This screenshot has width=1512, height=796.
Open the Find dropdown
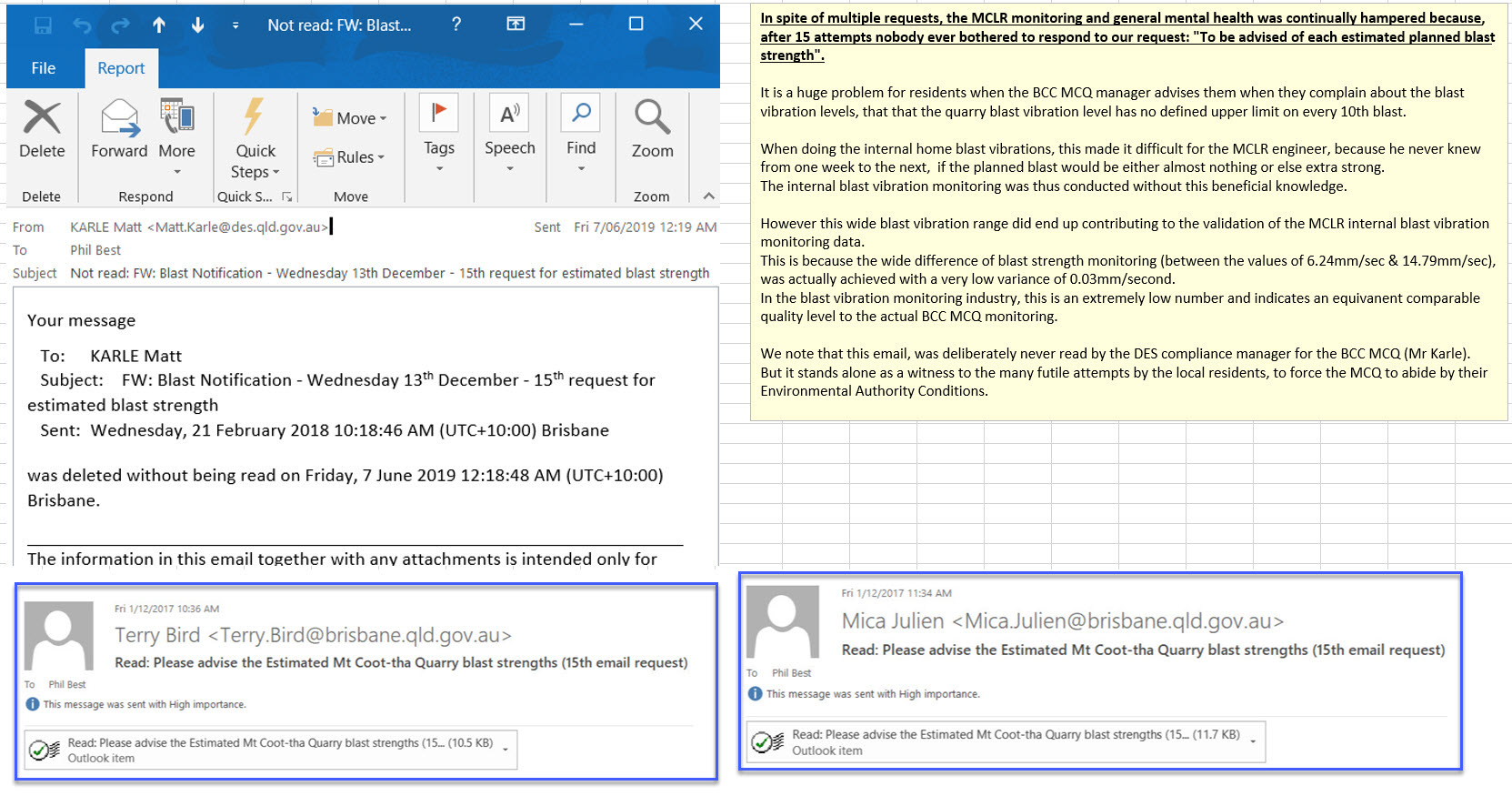tap(581, 132)
